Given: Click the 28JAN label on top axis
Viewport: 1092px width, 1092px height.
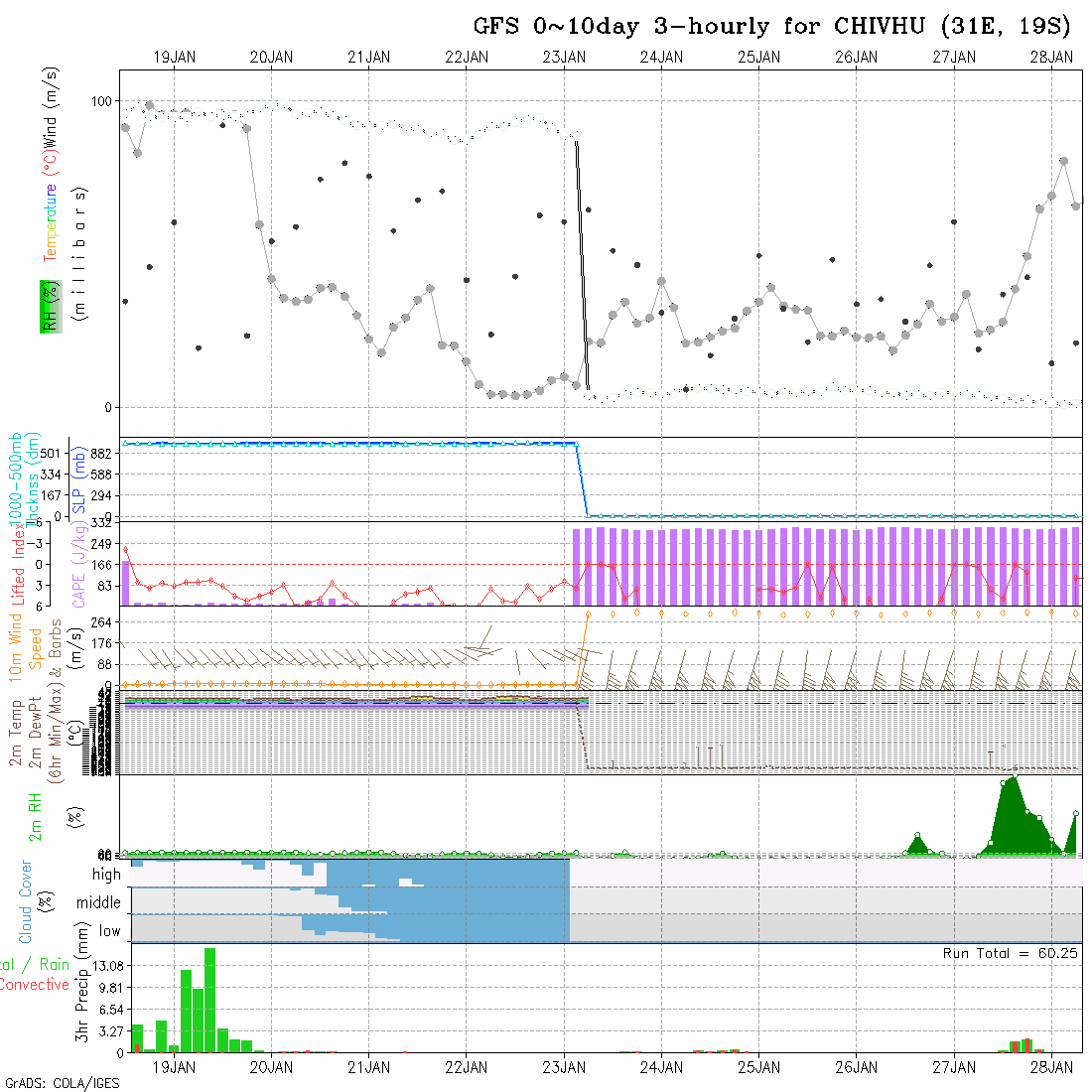Looking at the screenshot, I should point(1050,58).
